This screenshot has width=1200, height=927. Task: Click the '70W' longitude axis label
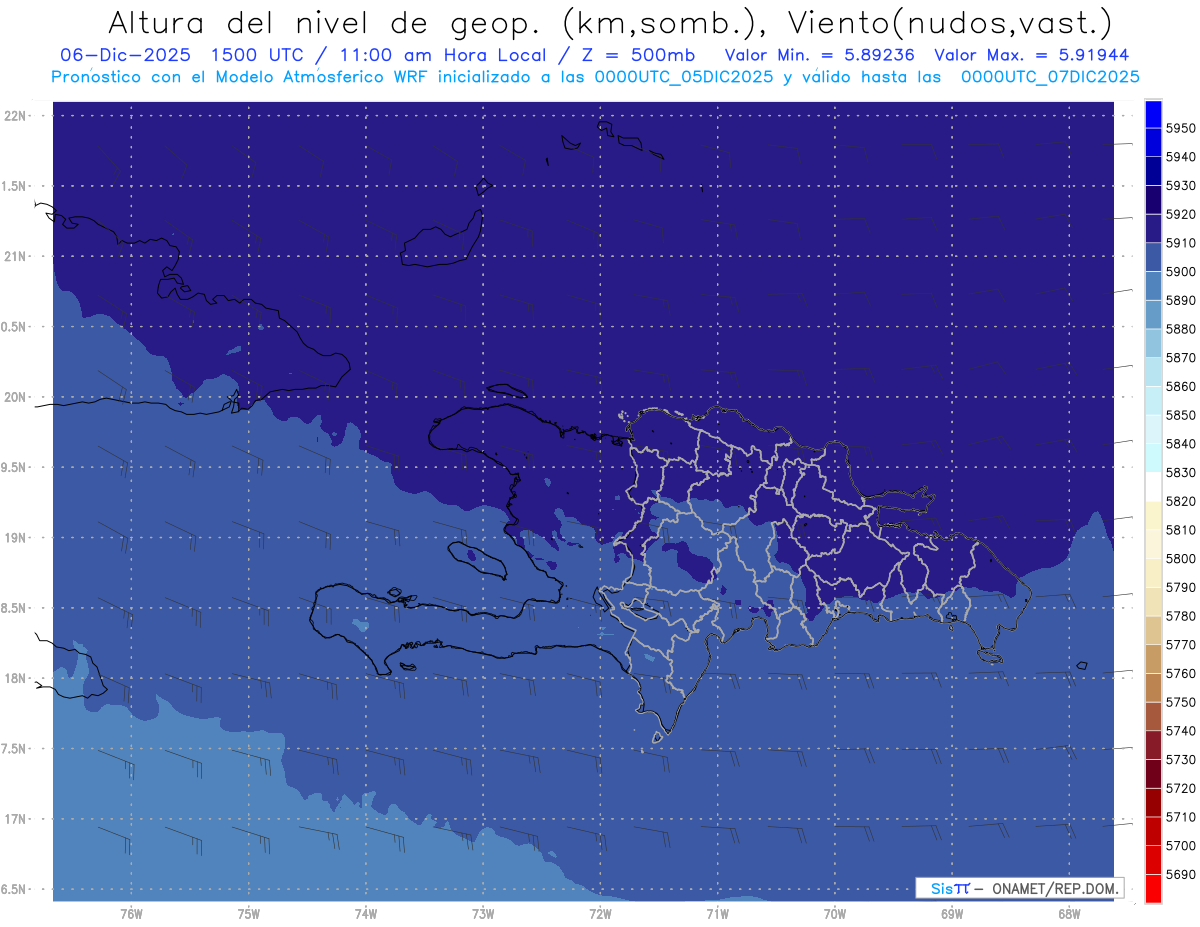point(835,914)
